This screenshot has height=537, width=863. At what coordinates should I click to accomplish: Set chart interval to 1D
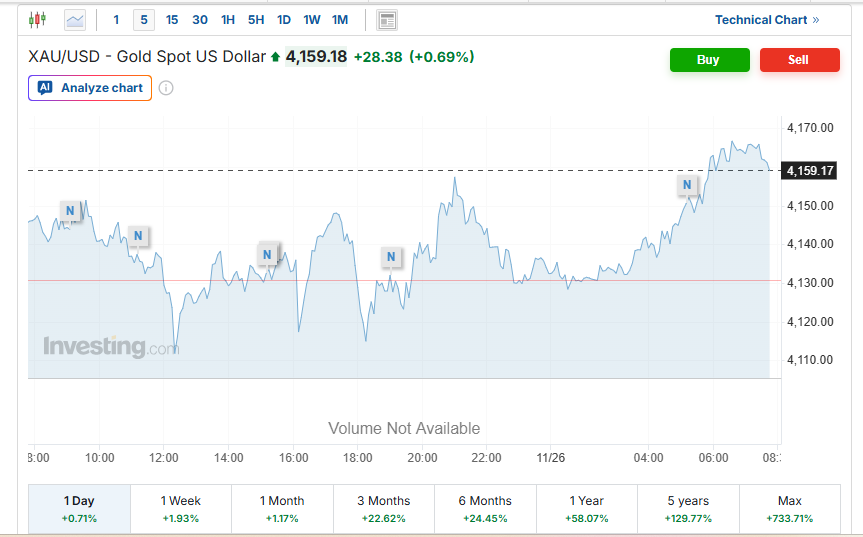284,20
